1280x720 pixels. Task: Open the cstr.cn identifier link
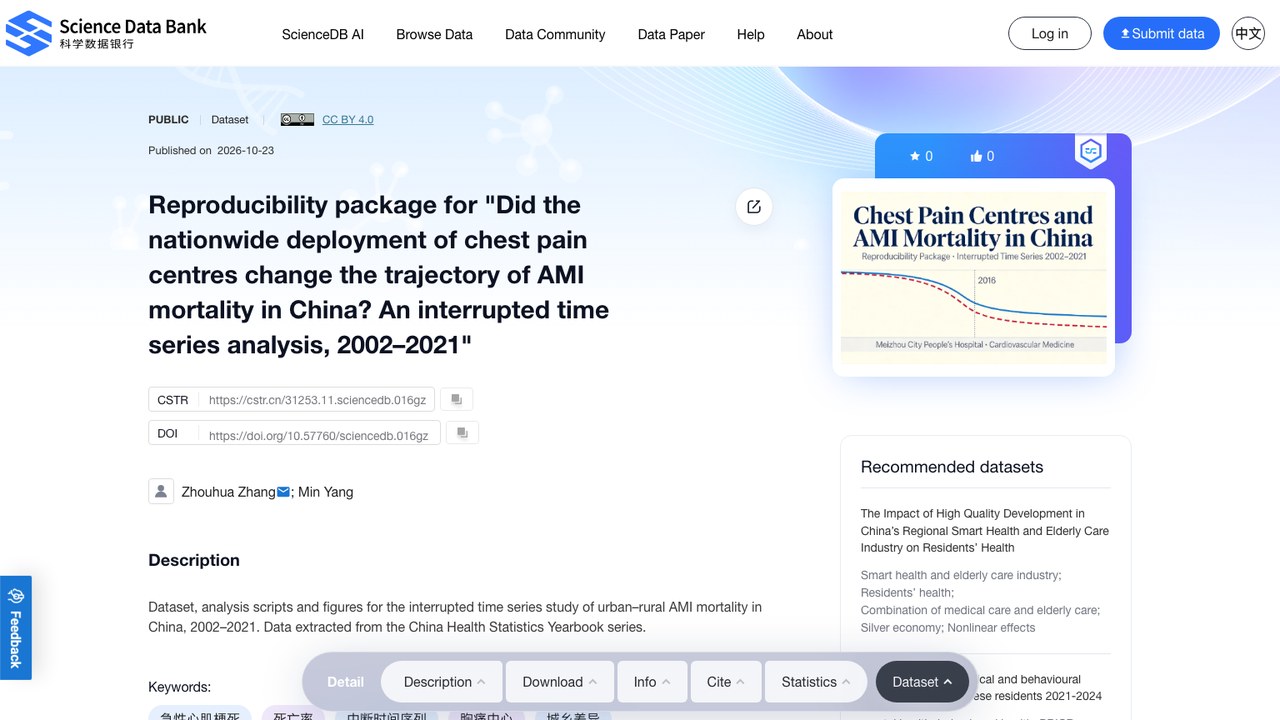tap(317, 400)
